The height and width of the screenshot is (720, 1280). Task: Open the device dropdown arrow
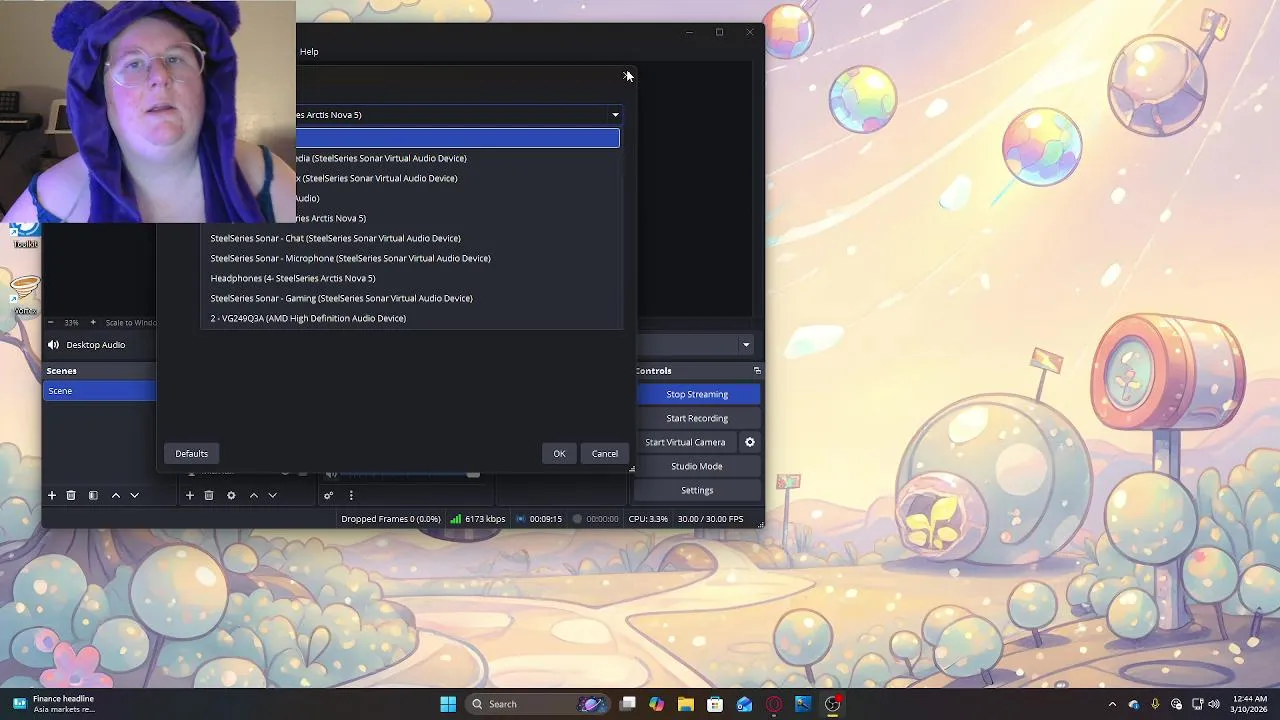pos(615,115)
